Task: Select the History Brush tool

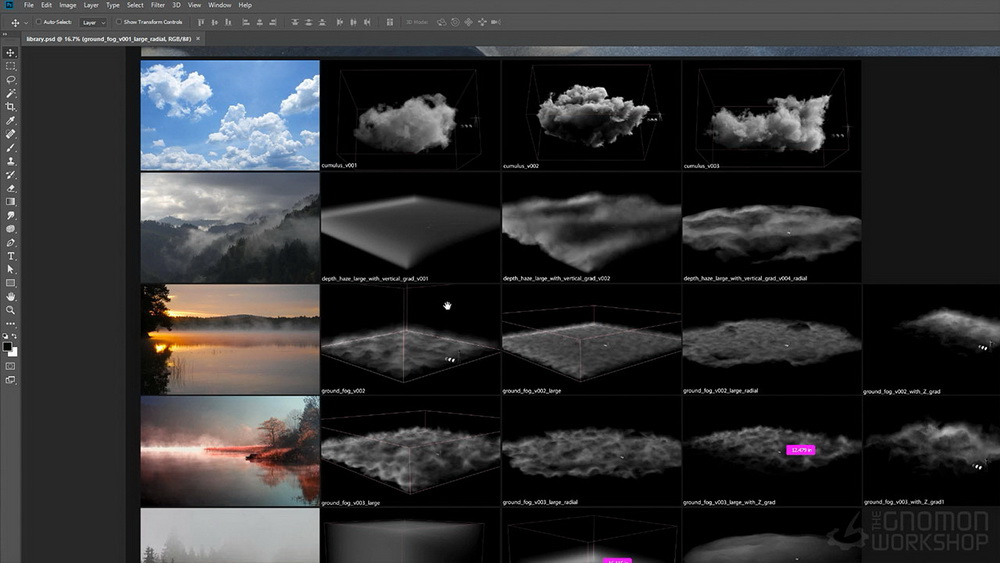Action: tap(11, 175)
